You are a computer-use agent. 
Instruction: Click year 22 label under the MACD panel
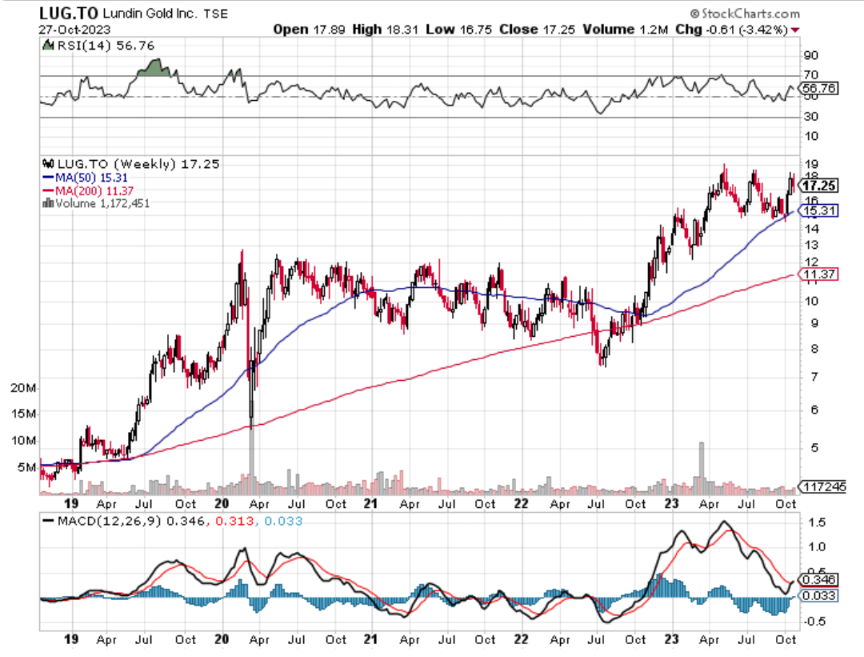tap(521, 639)
